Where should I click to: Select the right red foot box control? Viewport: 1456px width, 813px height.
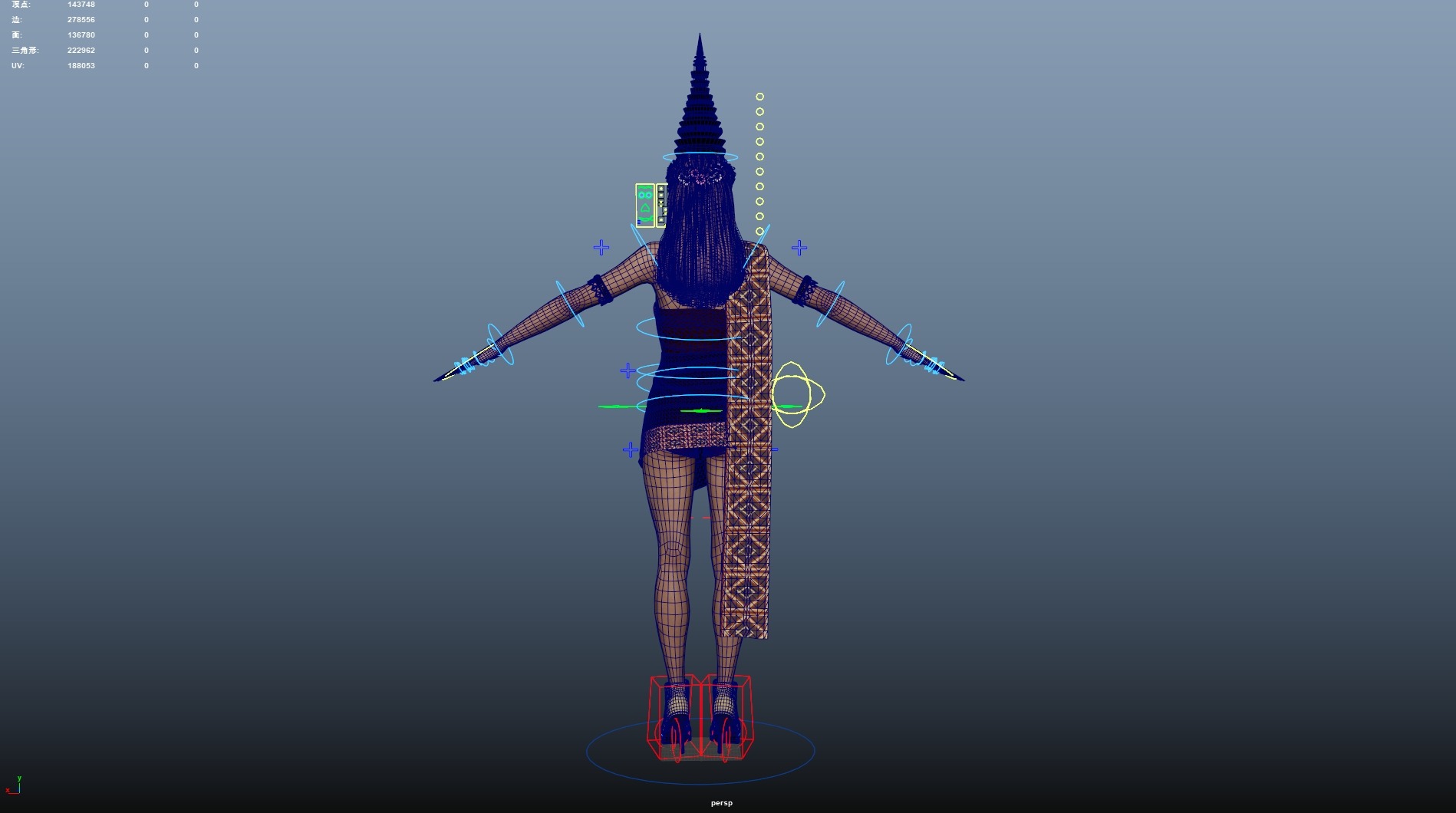726,717
